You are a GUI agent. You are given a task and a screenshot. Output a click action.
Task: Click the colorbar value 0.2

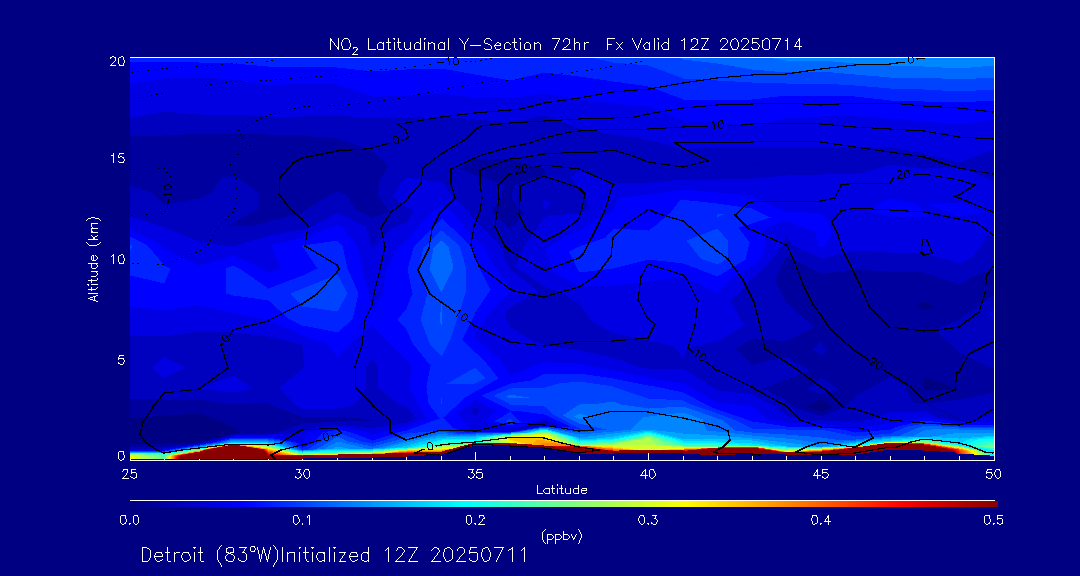click(x=475, y=520)
